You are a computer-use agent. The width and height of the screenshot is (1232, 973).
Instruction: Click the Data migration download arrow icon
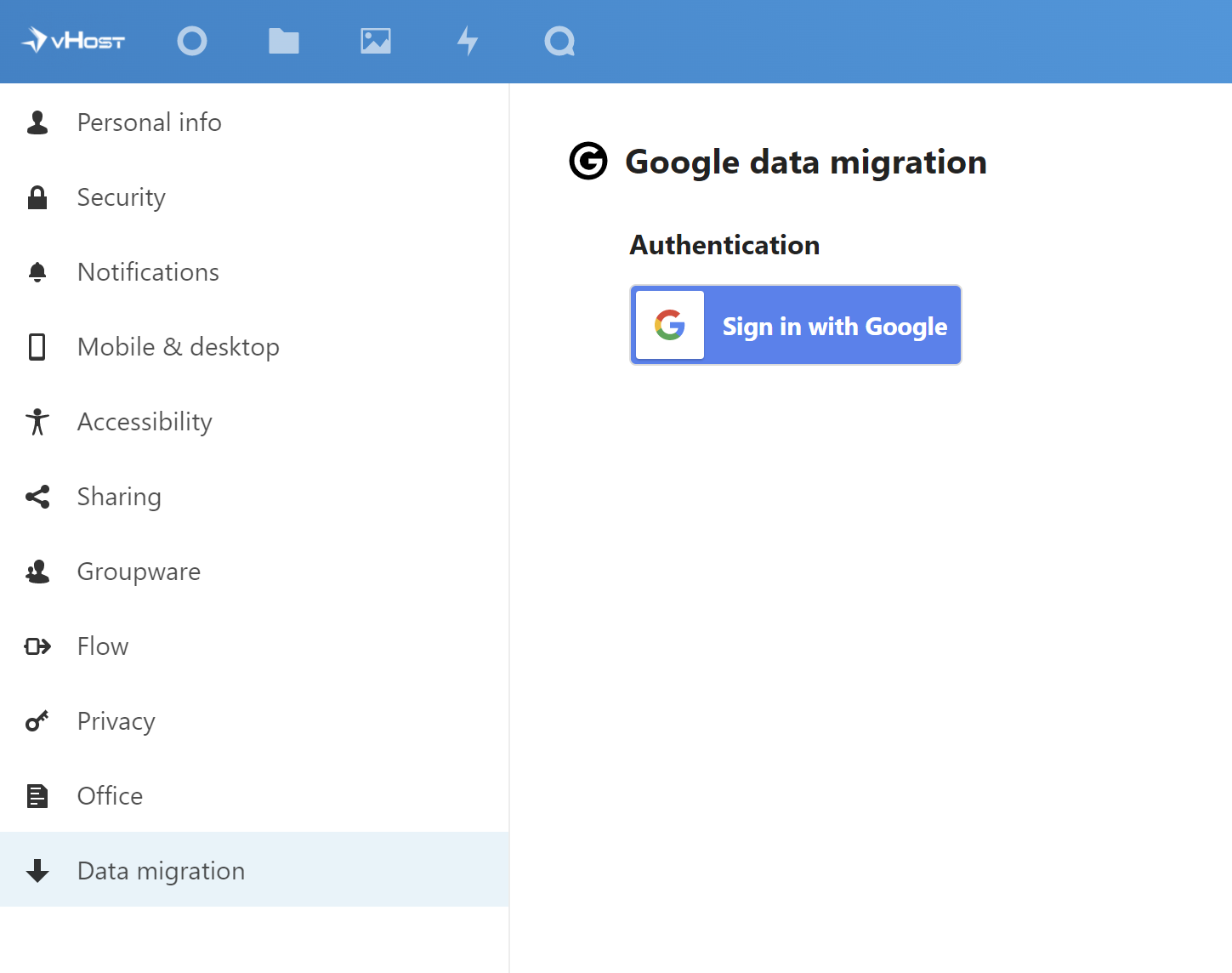[37, 870]
